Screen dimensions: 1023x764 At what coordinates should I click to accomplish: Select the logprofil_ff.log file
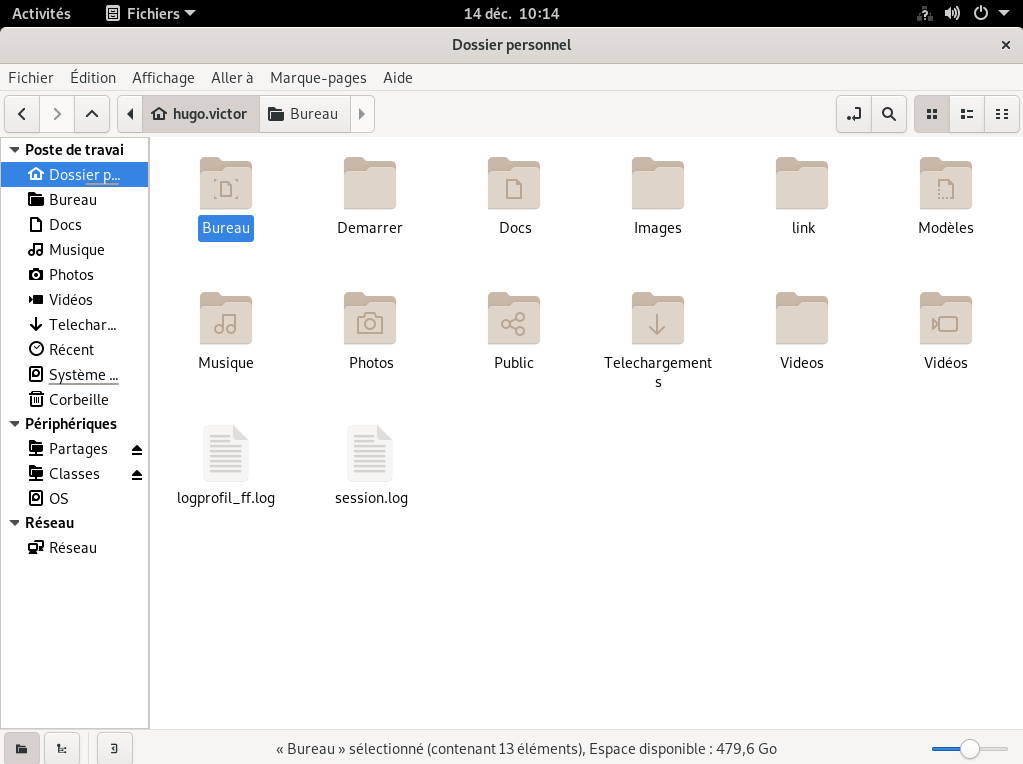[226, 467]
